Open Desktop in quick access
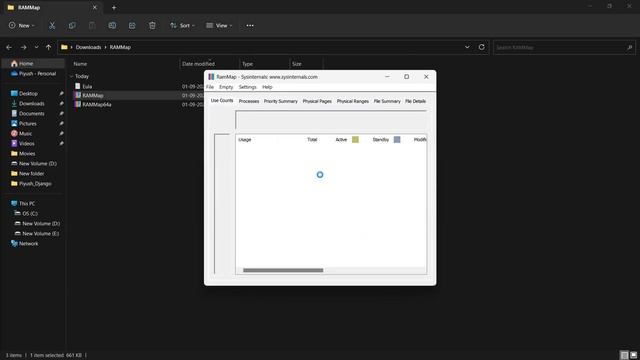The image size is (640, 360). 24,93
